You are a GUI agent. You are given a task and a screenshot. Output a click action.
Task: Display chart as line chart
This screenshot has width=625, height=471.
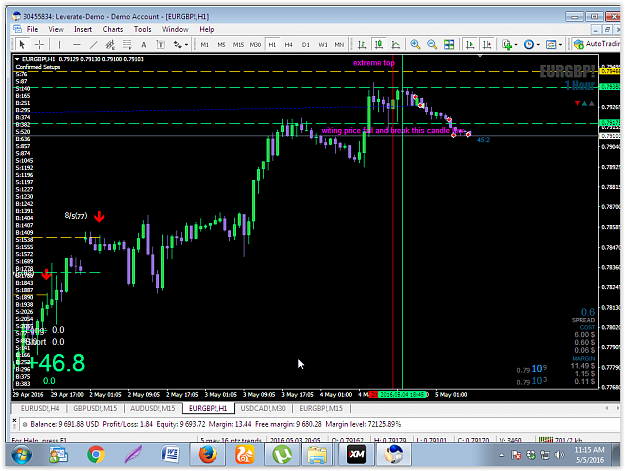pyautogui.click(x=395, y=44)
